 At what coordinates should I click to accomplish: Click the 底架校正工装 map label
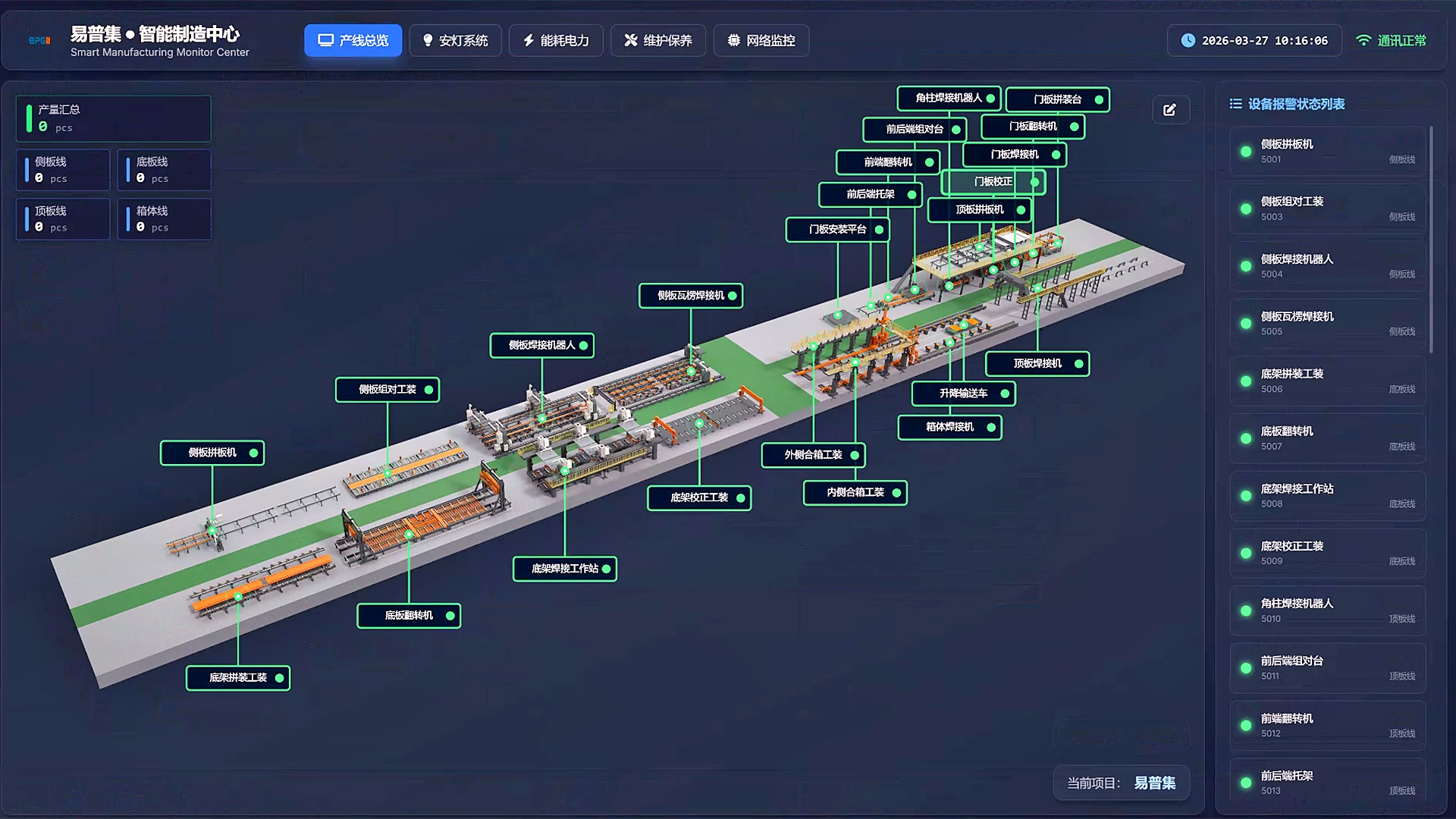tap(699, 498)
